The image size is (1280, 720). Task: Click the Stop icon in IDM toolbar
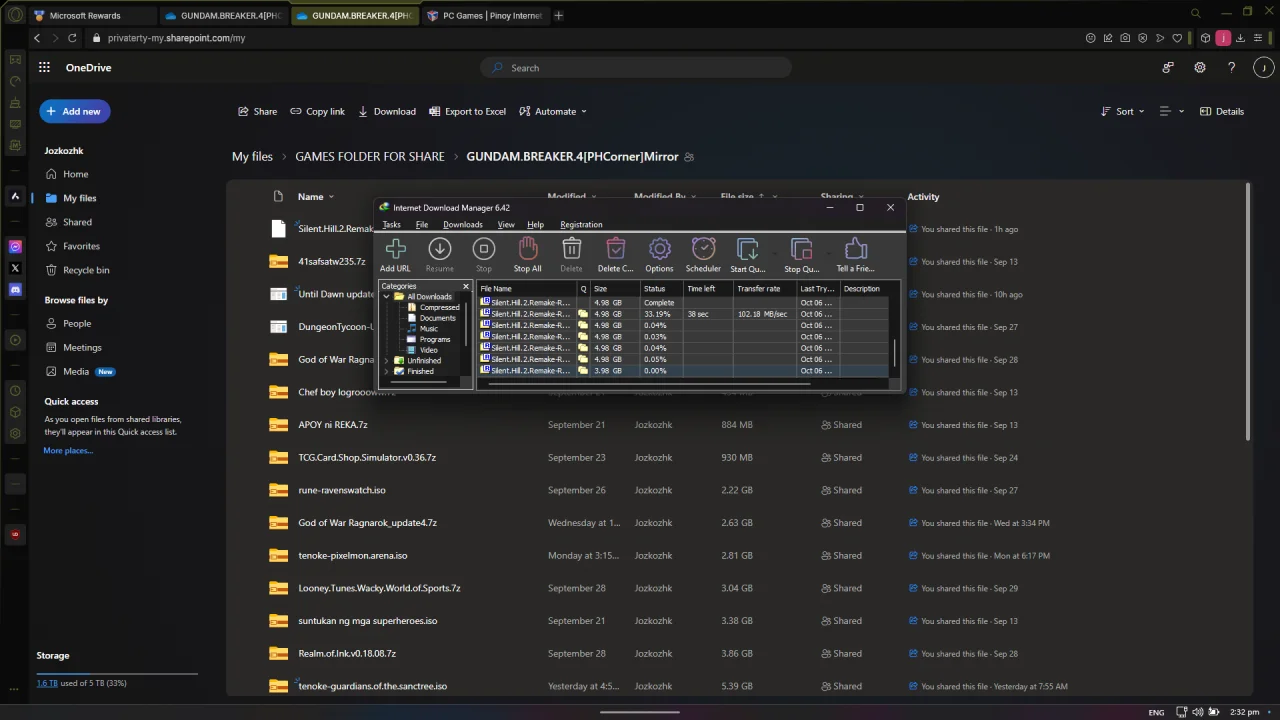(x=483, y=249)
